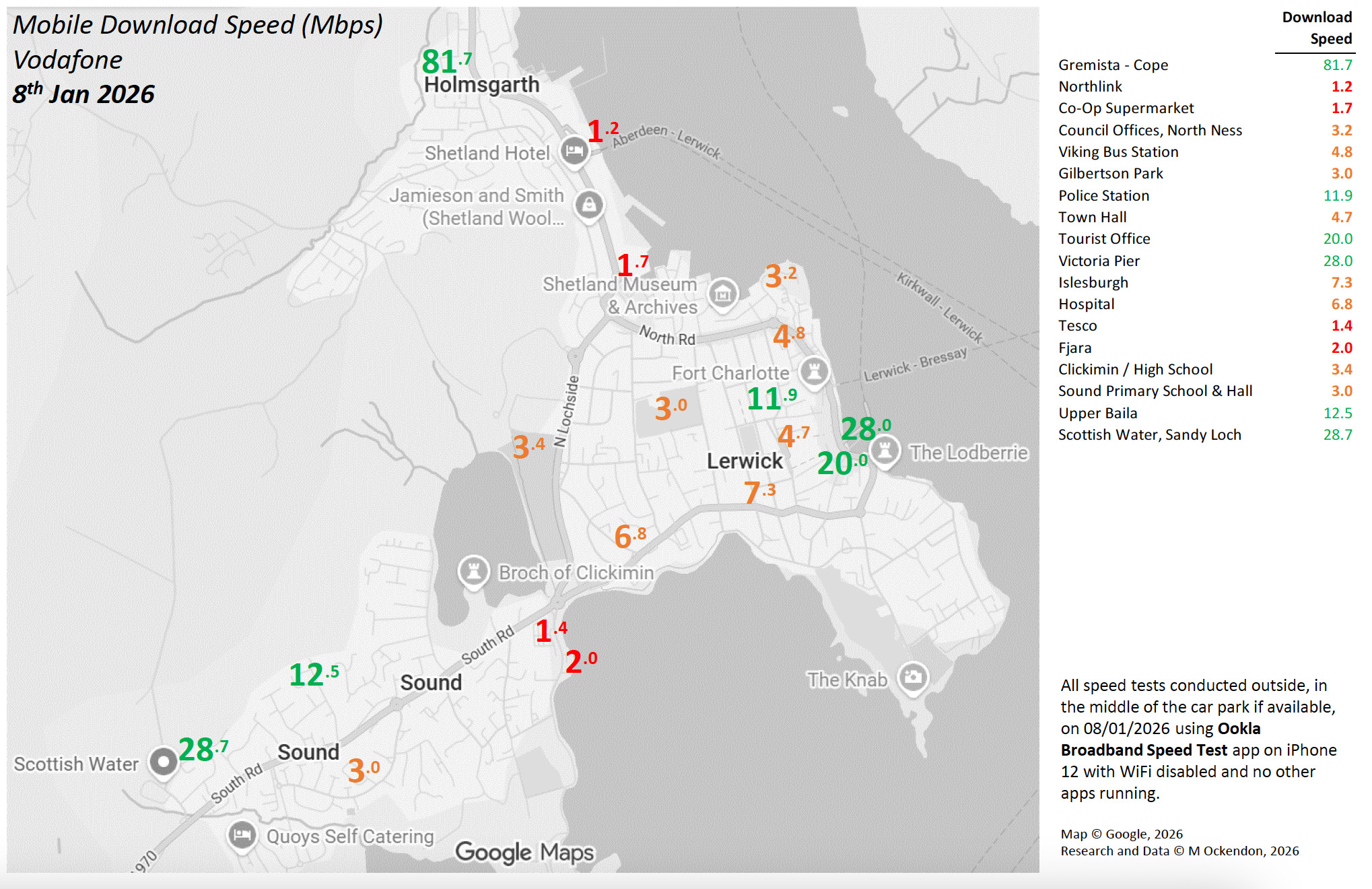Click Shetland Museum & Archives museum icon

click(x=722, y=294)
